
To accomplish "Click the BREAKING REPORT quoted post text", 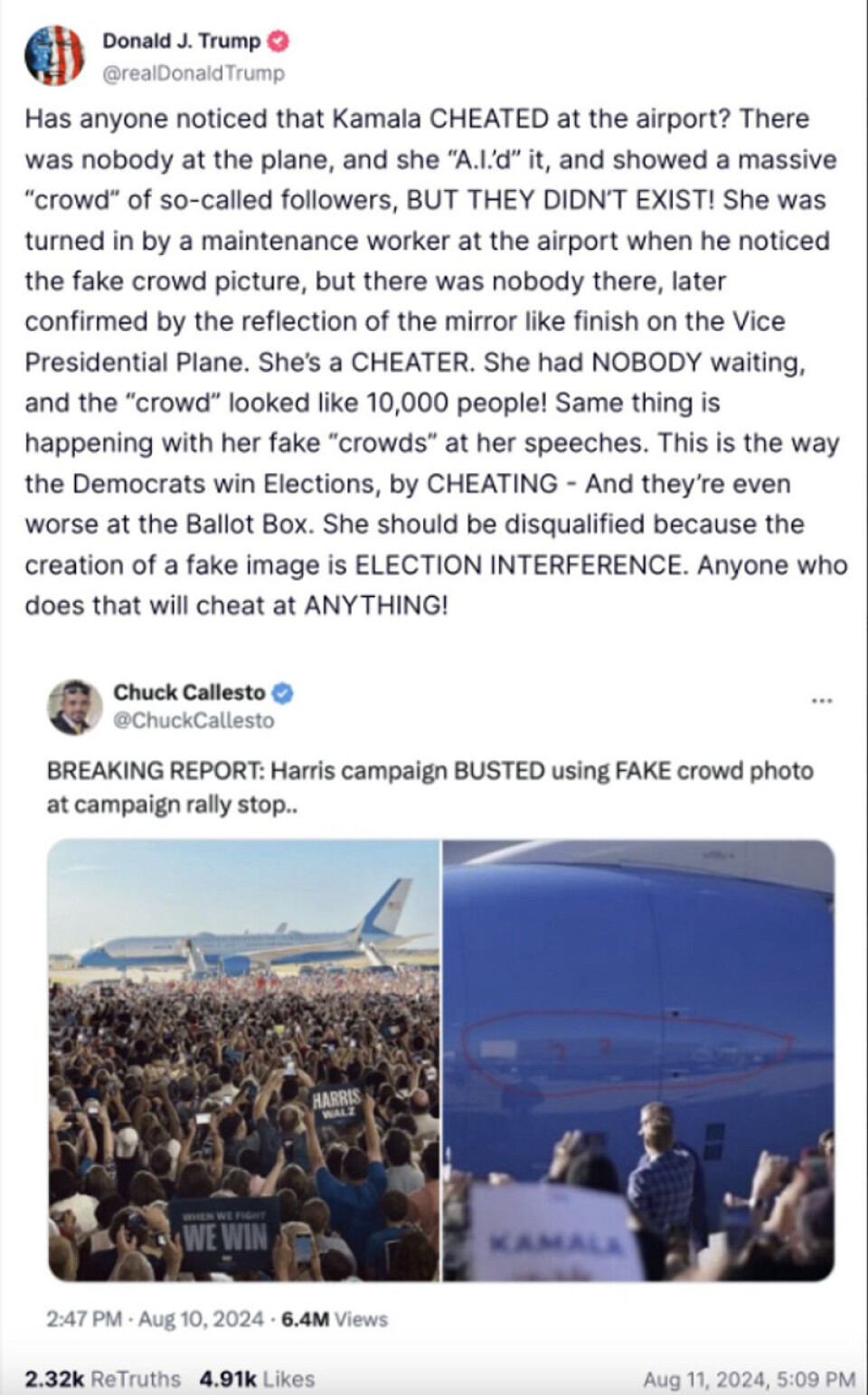I will pyautogui.click(x=429, y=787).
